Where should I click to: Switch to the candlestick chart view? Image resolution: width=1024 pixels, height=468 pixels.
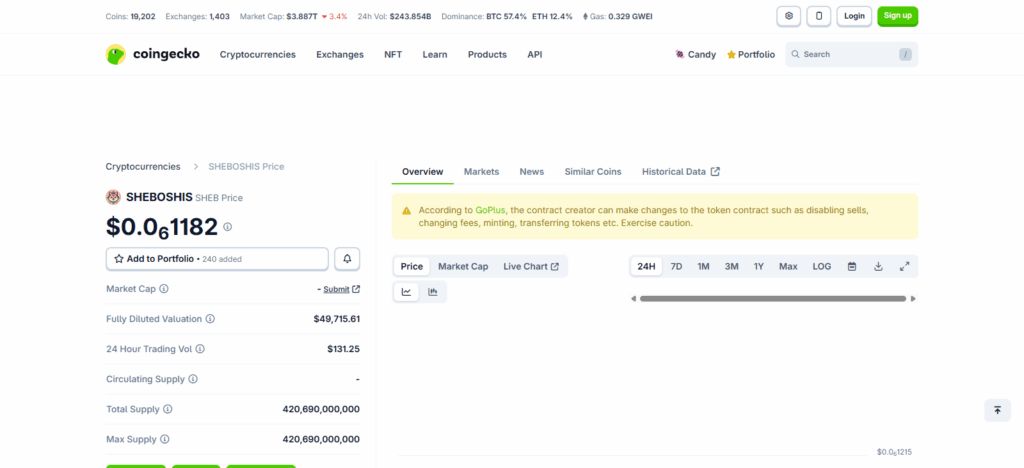coord(433,292)
